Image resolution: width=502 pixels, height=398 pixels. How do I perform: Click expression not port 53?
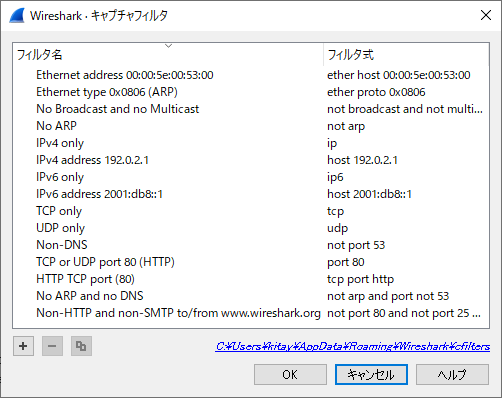(x=356, y=245)
